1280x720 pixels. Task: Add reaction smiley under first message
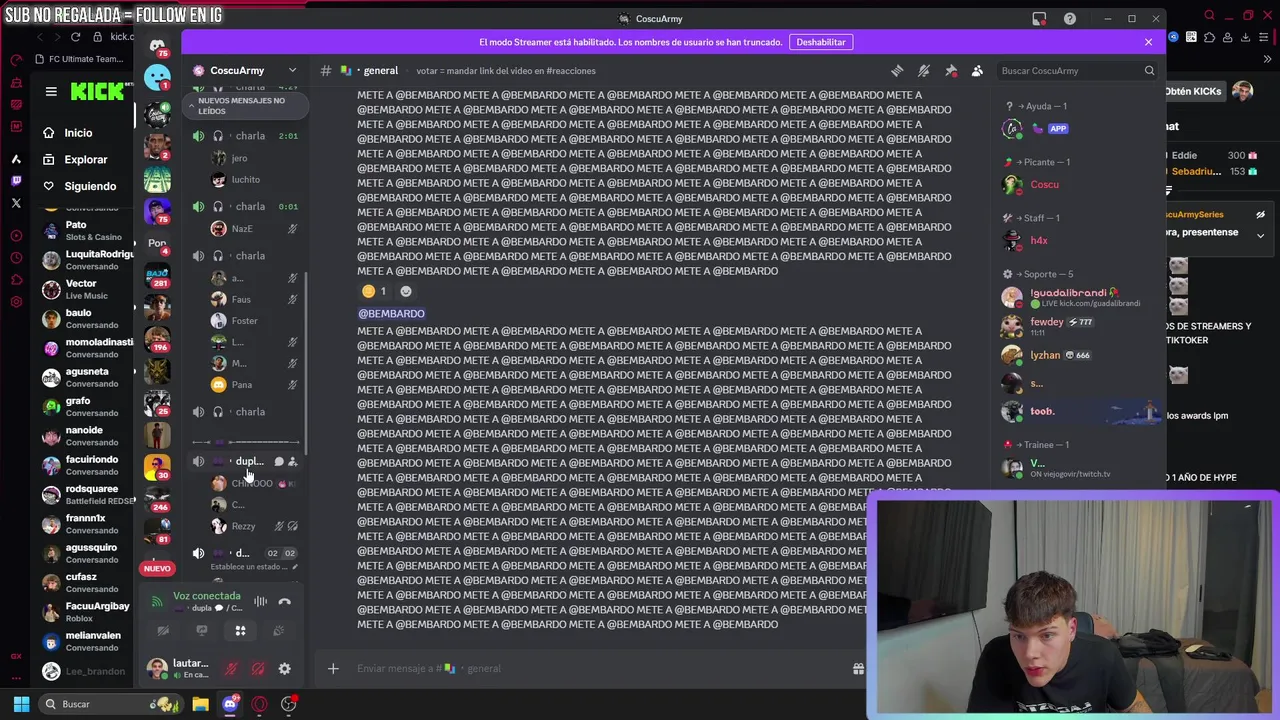(405, 291)
